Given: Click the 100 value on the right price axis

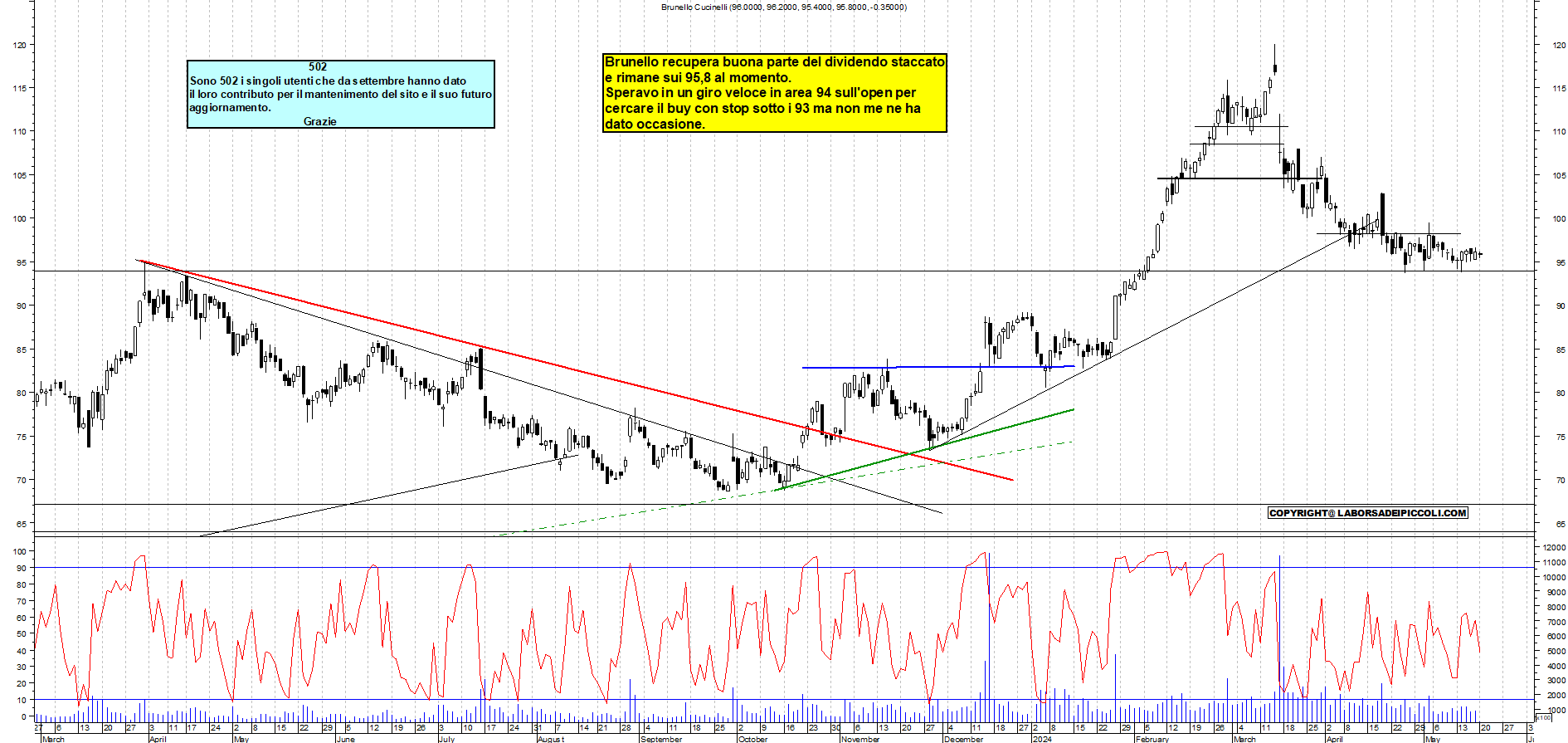Looking at the screenshot, I should point(1559,219).
